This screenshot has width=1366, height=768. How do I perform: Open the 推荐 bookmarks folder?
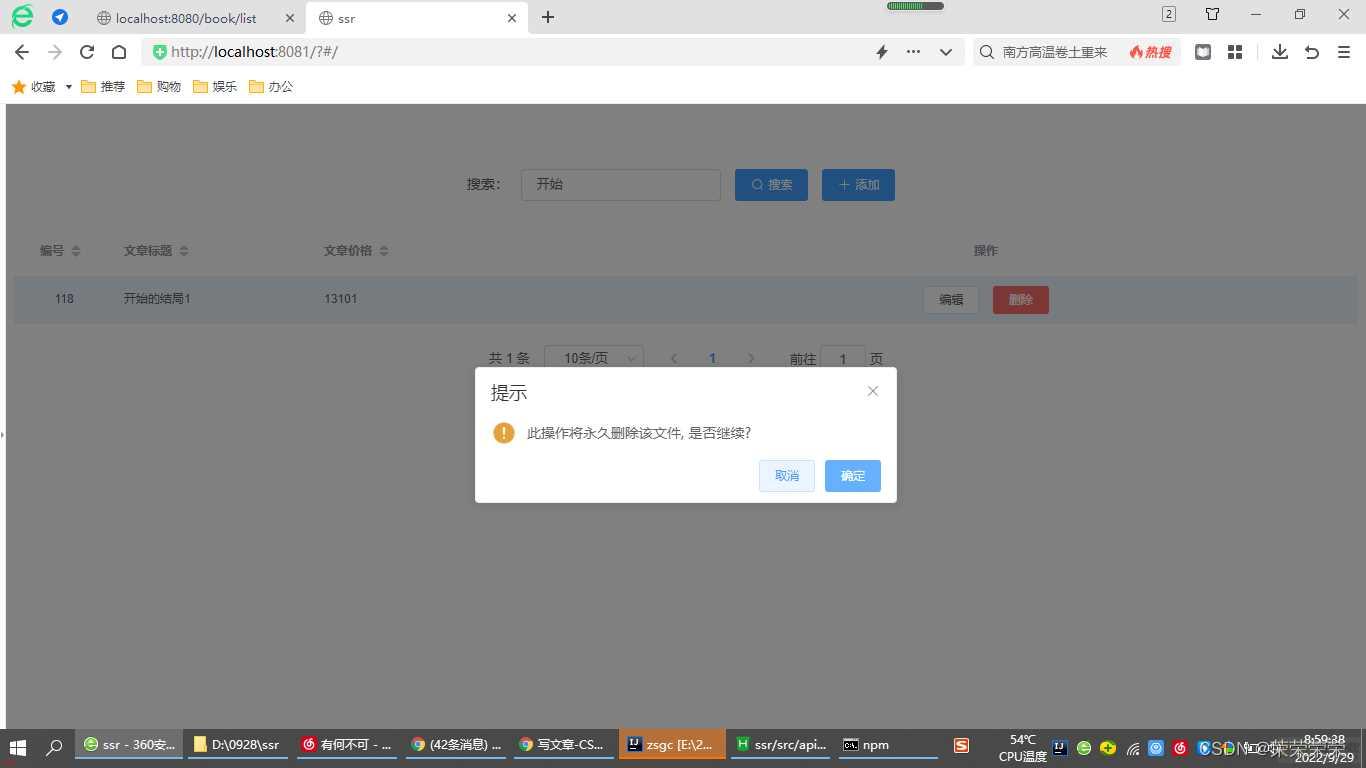click(103, 87)
